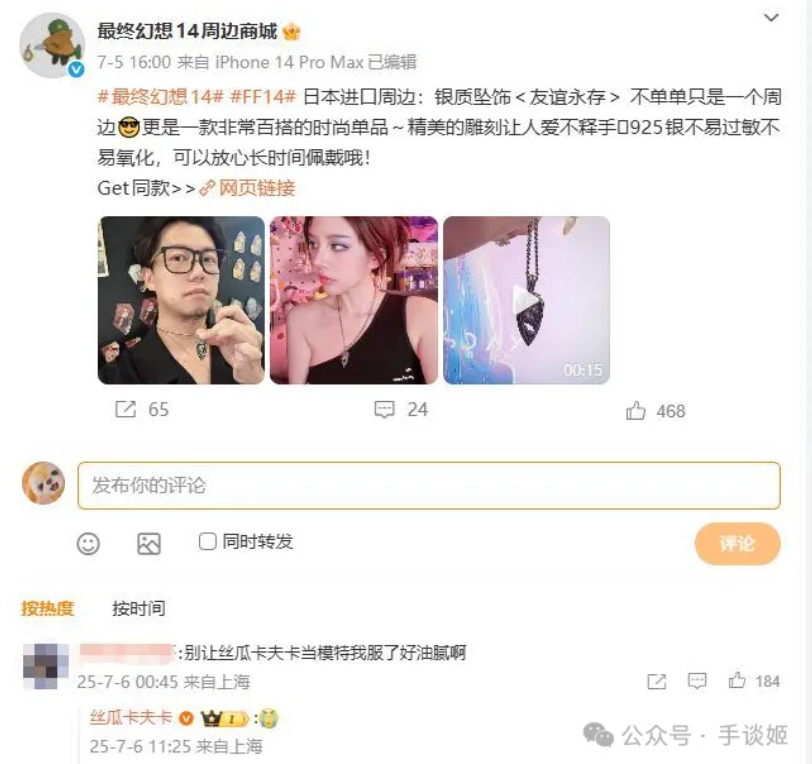Viewport: 812px width, 764px height.
Task: Open the man with glasses photo
Action: point(181,300)
